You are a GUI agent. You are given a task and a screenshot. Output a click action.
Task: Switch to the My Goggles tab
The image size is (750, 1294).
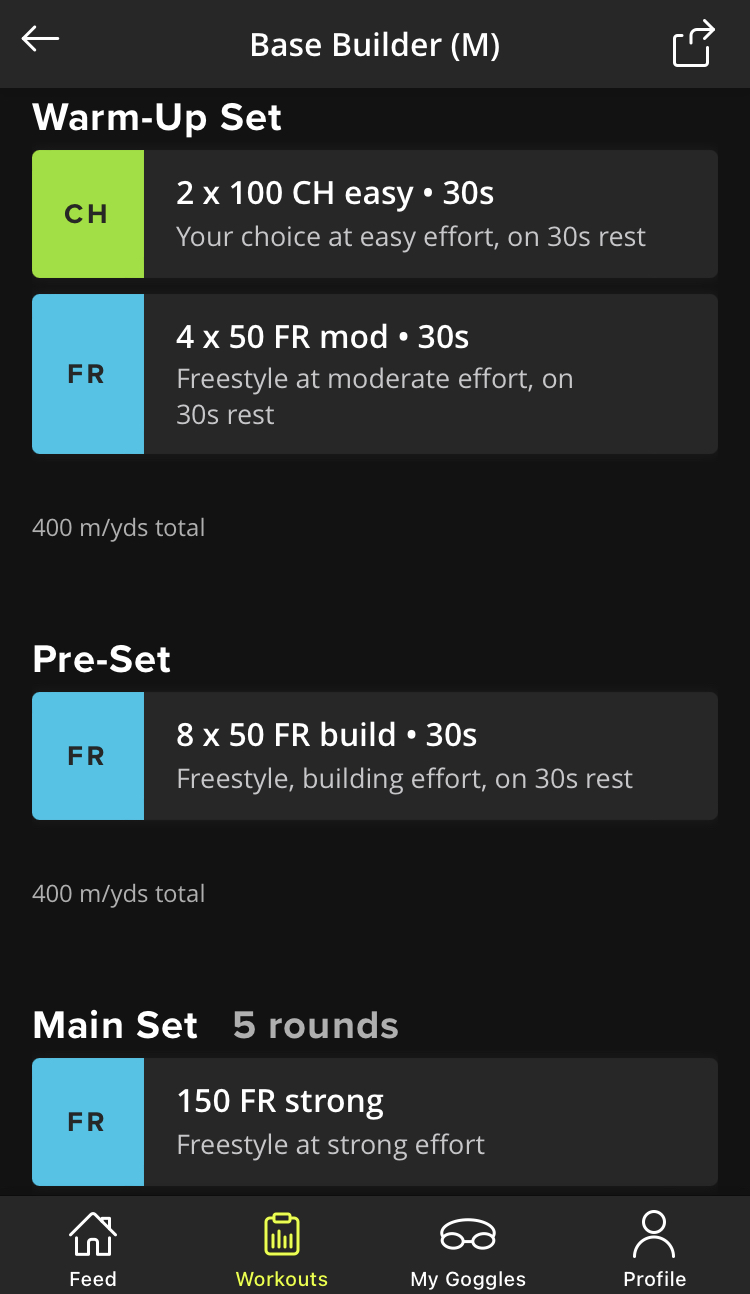468,1246
